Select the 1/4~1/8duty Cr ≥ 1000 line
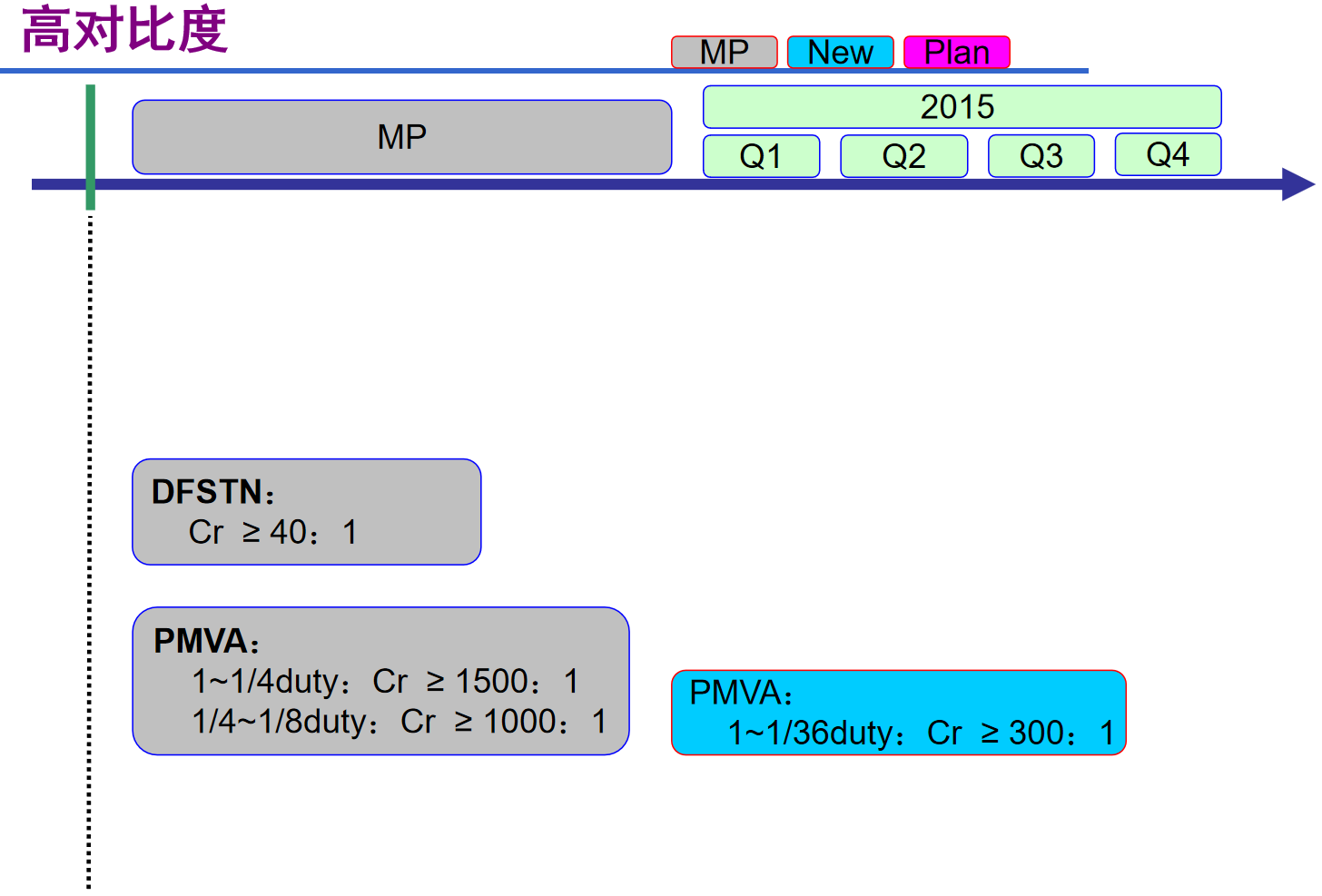The image size is (1322, 896). tap(399, 722)
